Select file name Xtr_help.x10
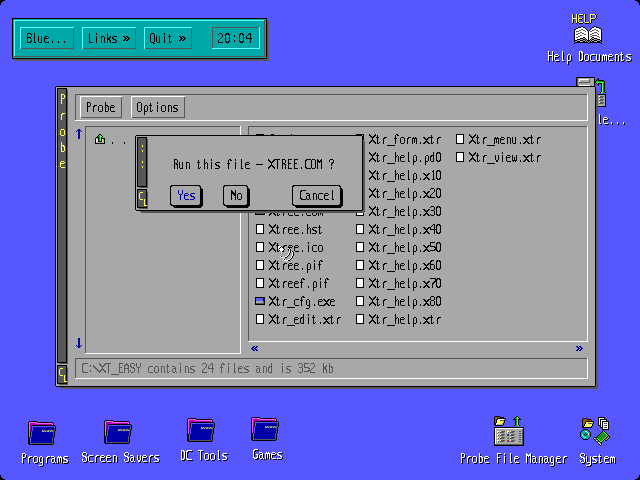This screenshot has height=480, width=640. (x=405, y=176)
